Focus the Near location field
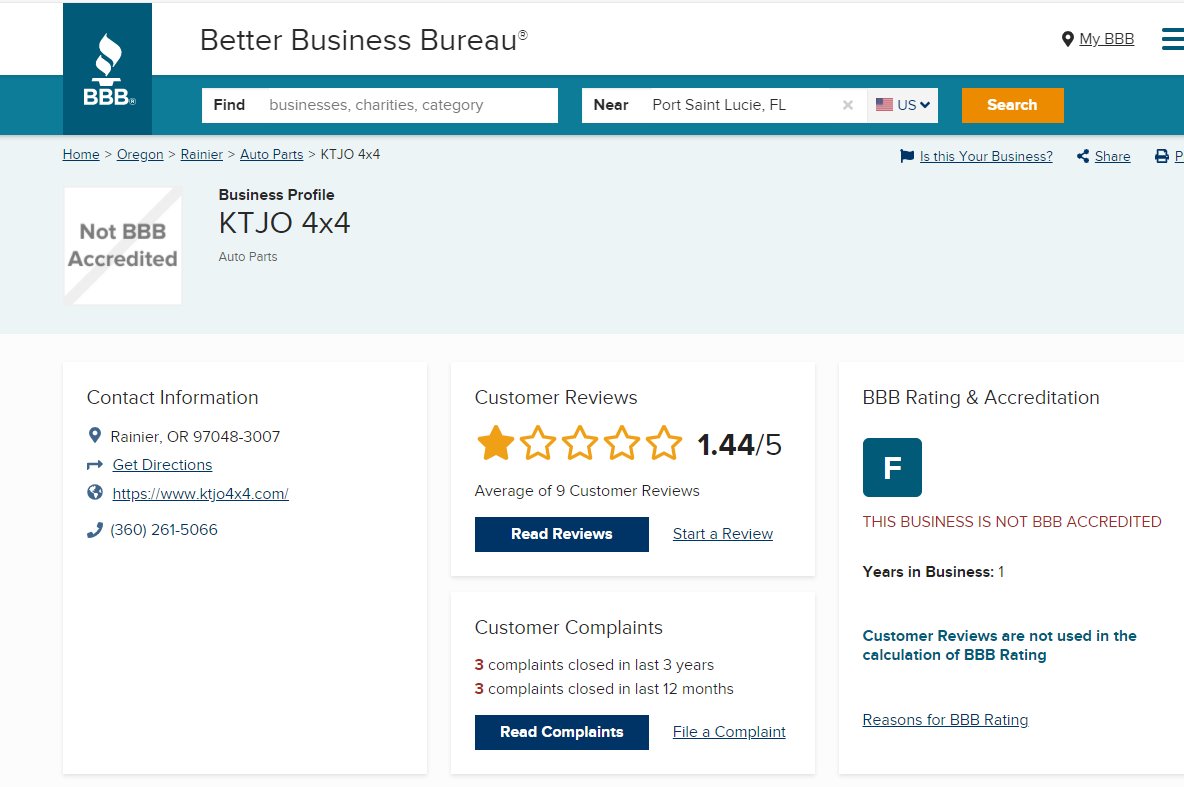 click(x=725, y=105)
